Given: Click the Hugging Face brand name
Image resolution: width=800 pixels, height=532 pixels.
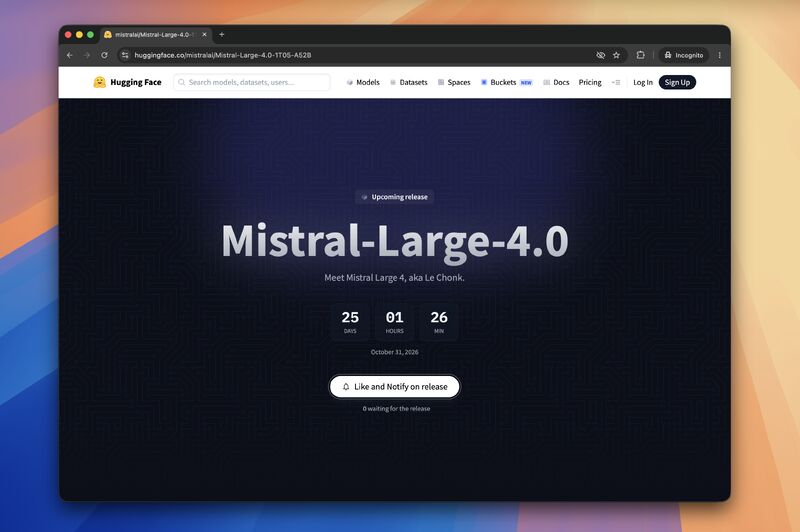Looking at the screenshot, I should [x=136, y=82].
